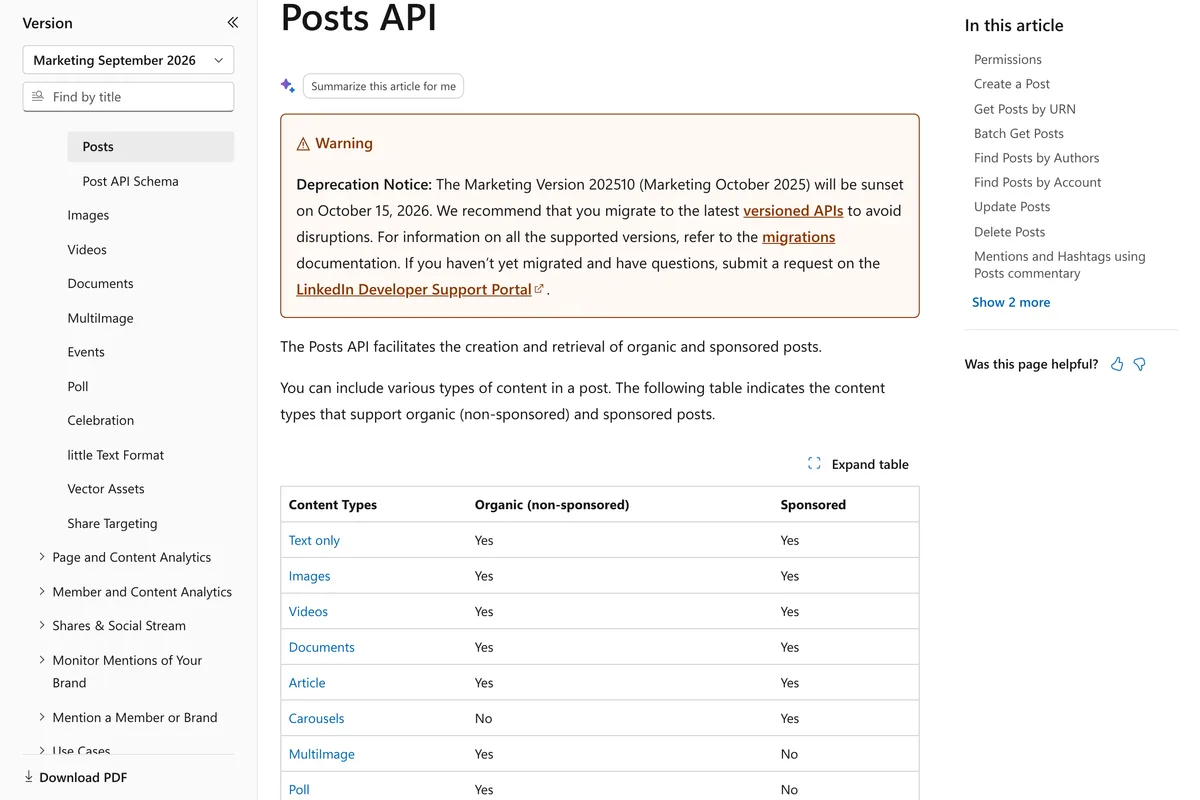Open Vector Assets page

point(106,488)
